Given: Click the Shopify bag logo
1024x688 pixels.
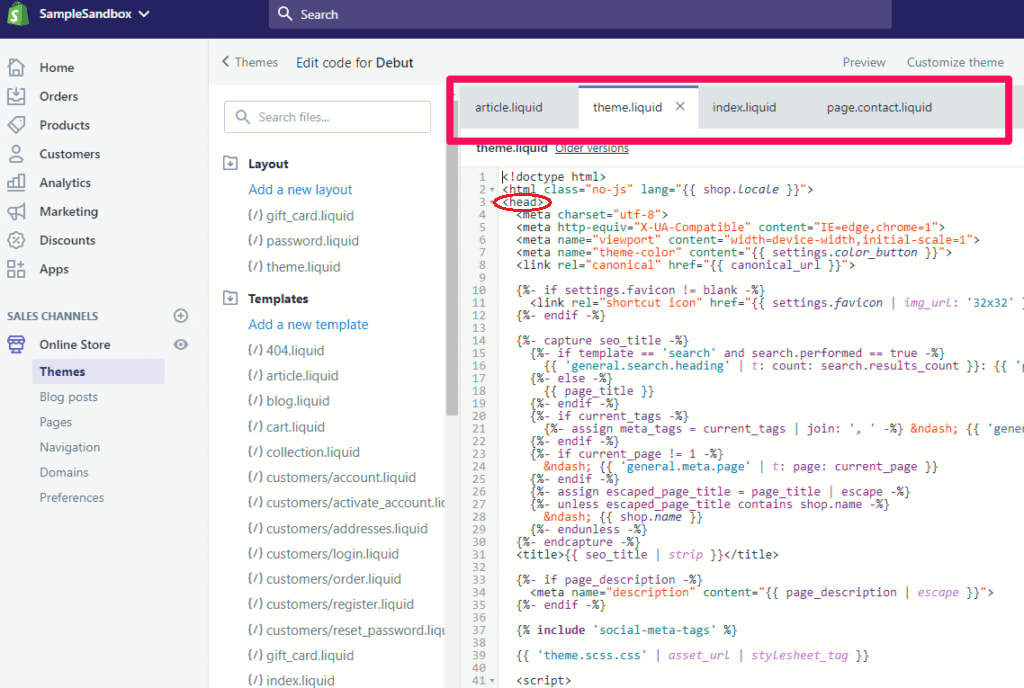Looking at the screenshot, I should coord(18,14).
